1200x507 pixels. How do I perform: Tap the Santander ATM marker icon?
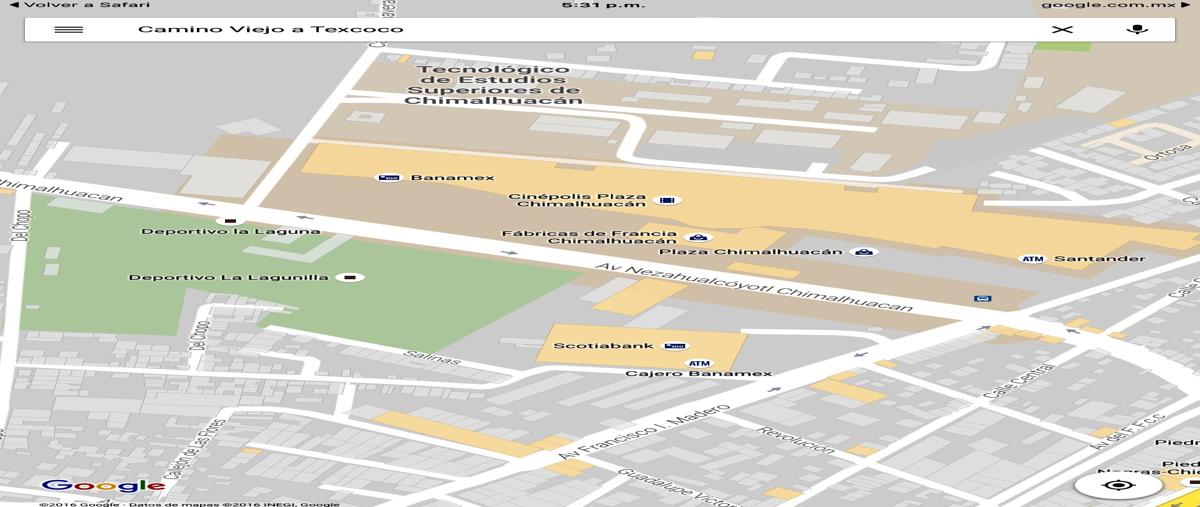[1032, 259]
